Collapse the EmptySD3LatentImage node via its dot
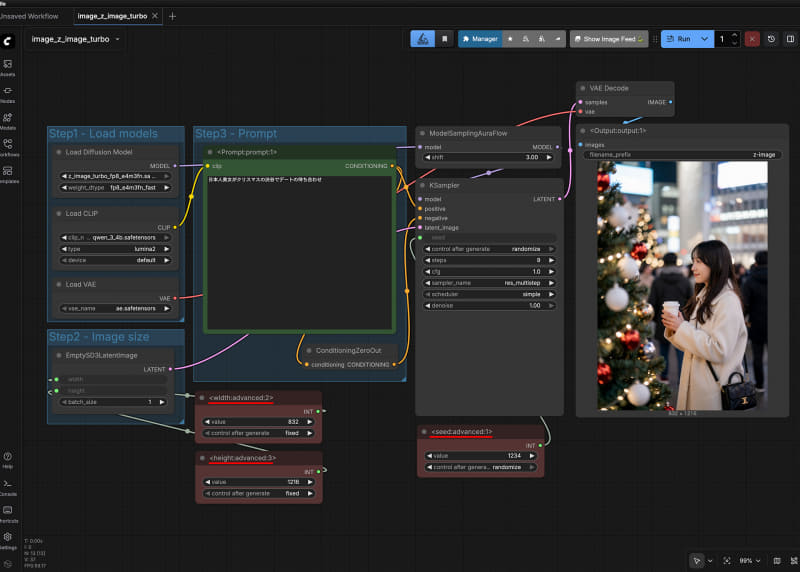800x572 pixels. click(59, 355)
